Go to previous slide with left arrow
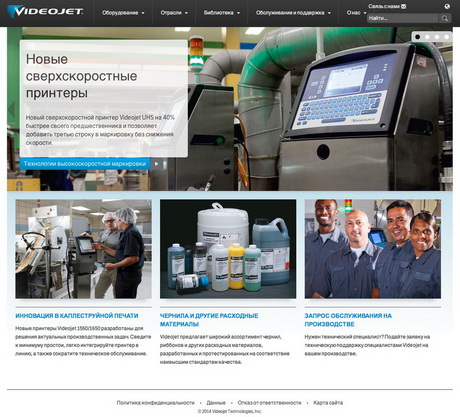Screen dimensions: 460x417 [x=11, y=109]
